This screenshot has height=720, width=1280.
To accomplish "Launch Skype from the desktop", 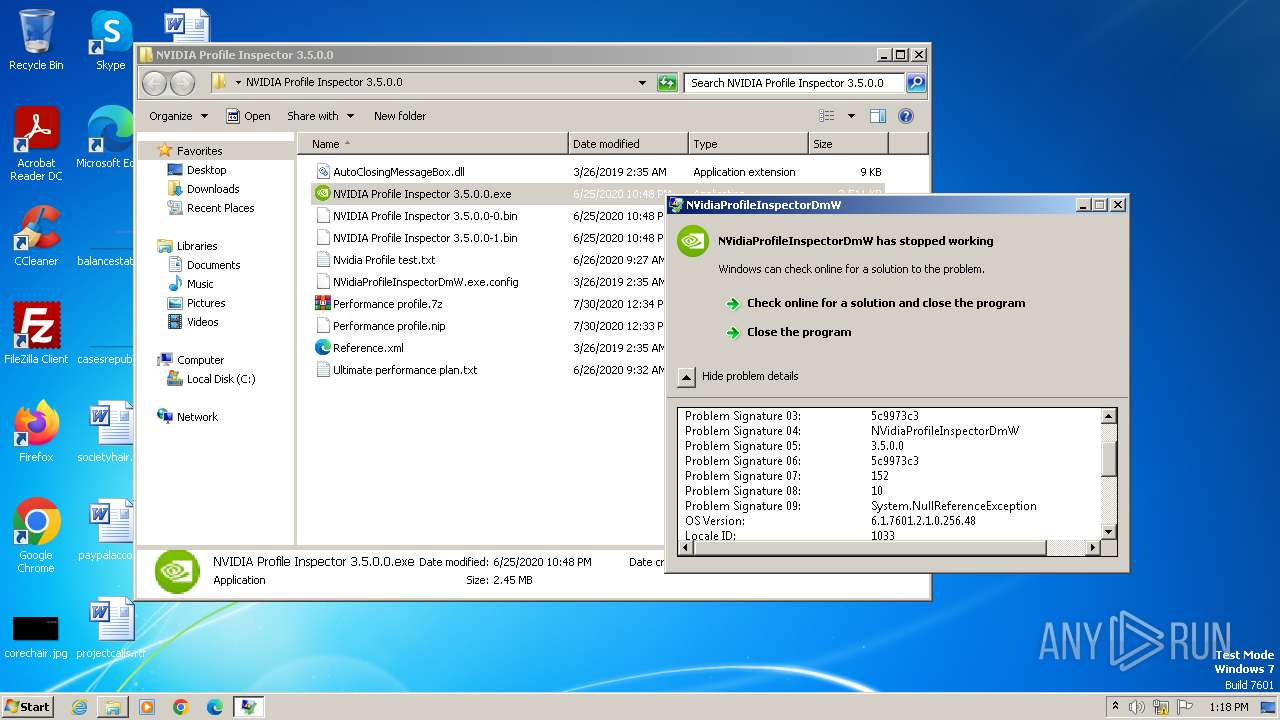I will (x=110, y=40).
